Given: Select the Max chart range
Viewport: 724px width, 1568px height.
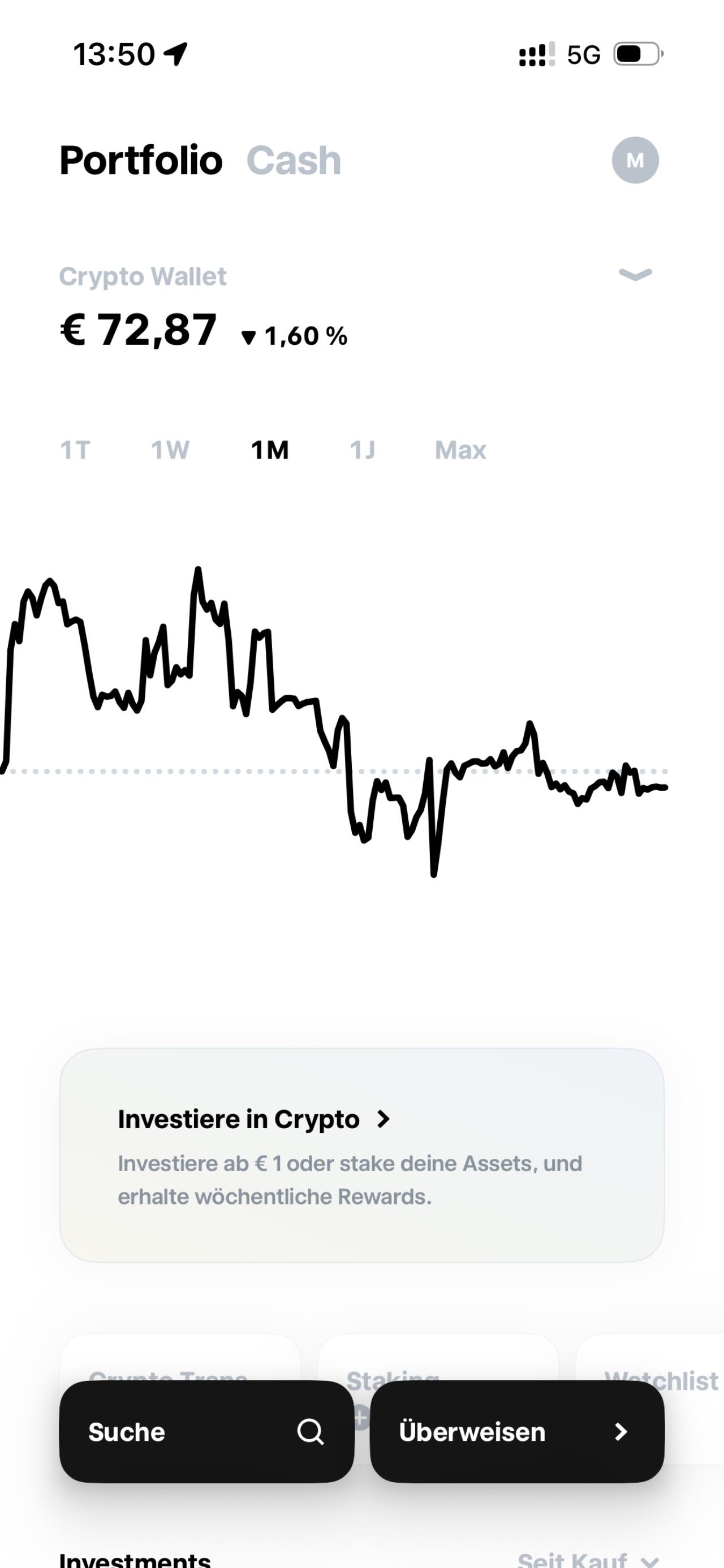Looking at the screenshot, I should (460, 451).
